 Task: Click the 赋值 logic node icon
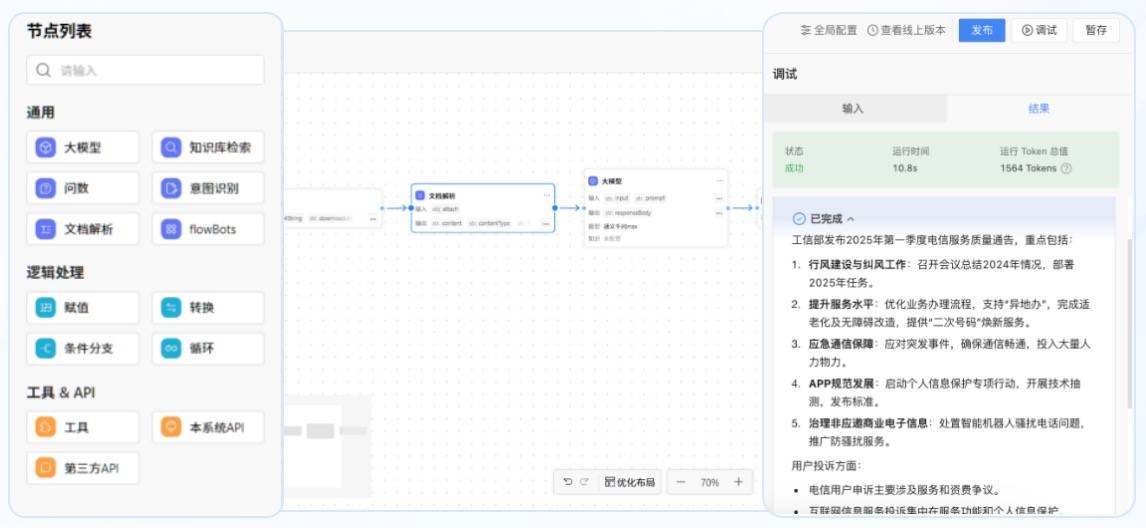point(45,308)
